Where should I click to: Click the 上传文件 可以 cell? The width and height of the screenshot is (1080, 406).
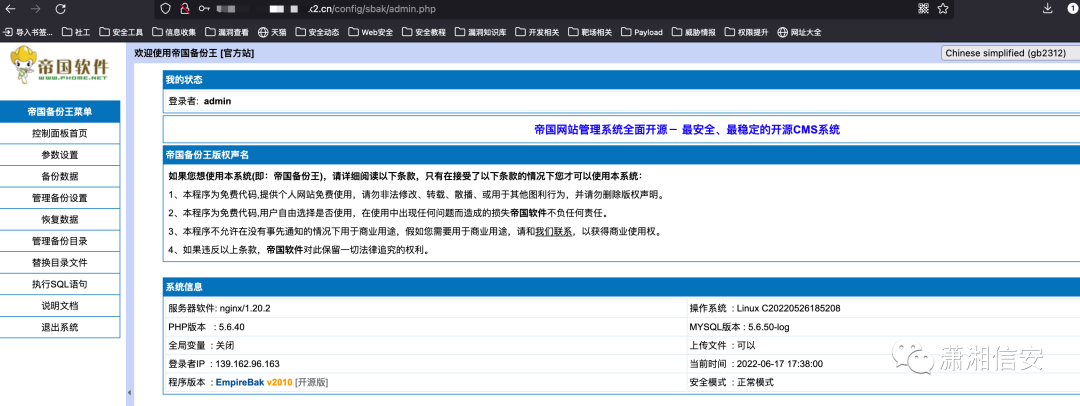[883, 345]
